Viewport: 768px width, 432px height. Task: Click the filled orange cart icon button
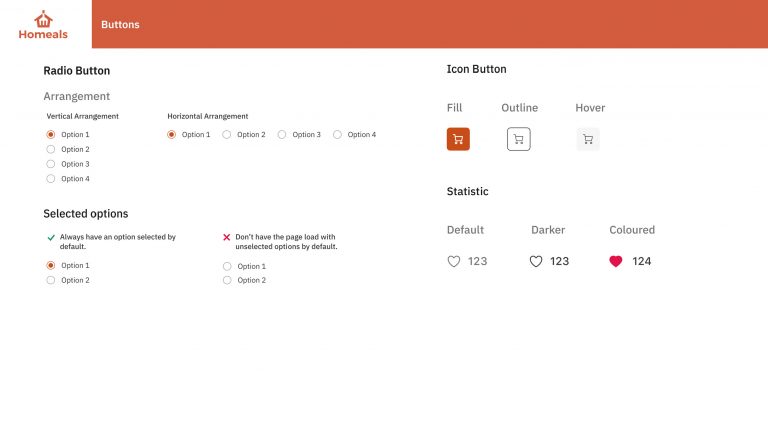(x=458, y=139)
